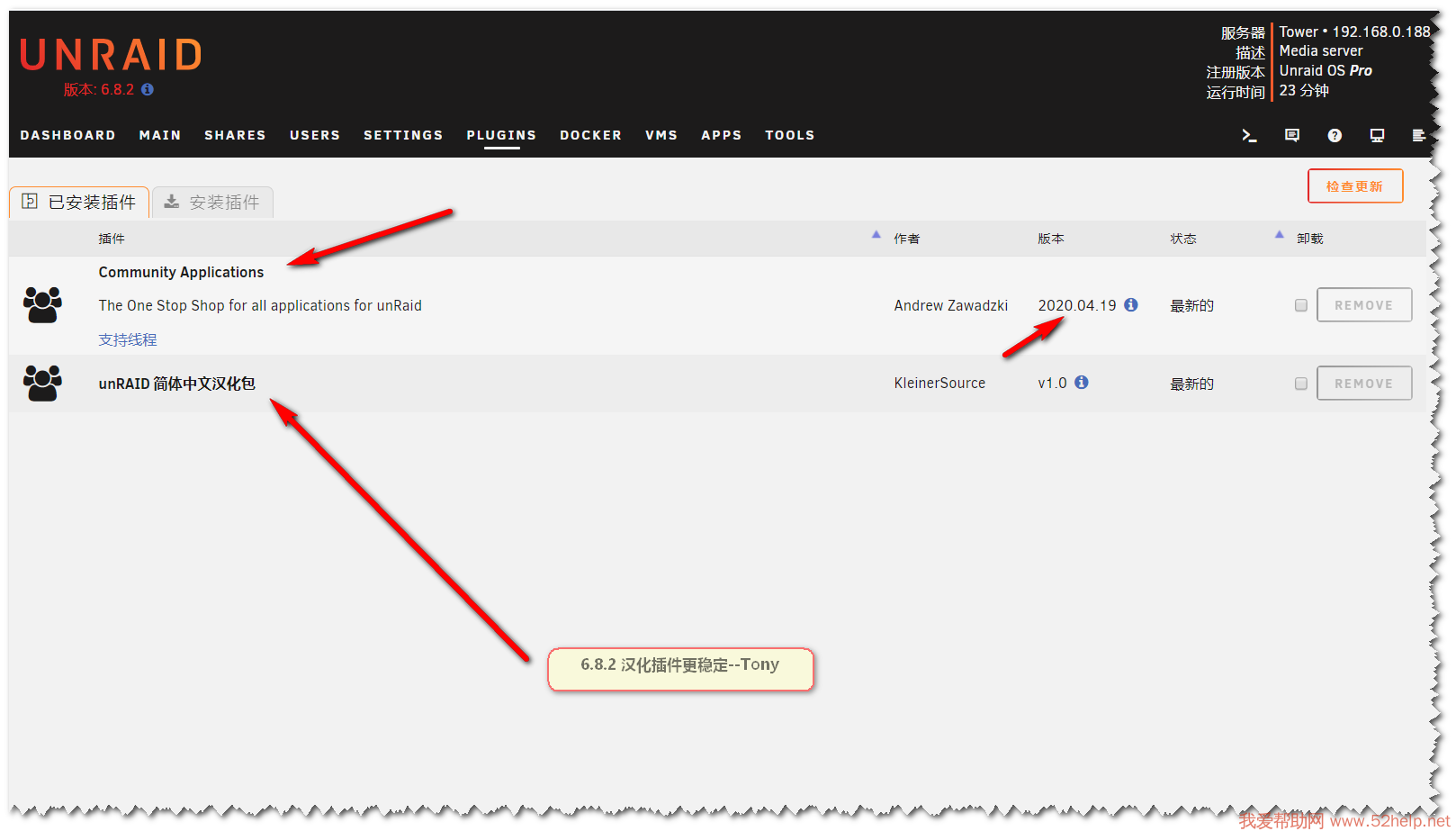Open the terminal icon in header
Viewport: 1456px width, 831px height.
(x=1249, y=135)
